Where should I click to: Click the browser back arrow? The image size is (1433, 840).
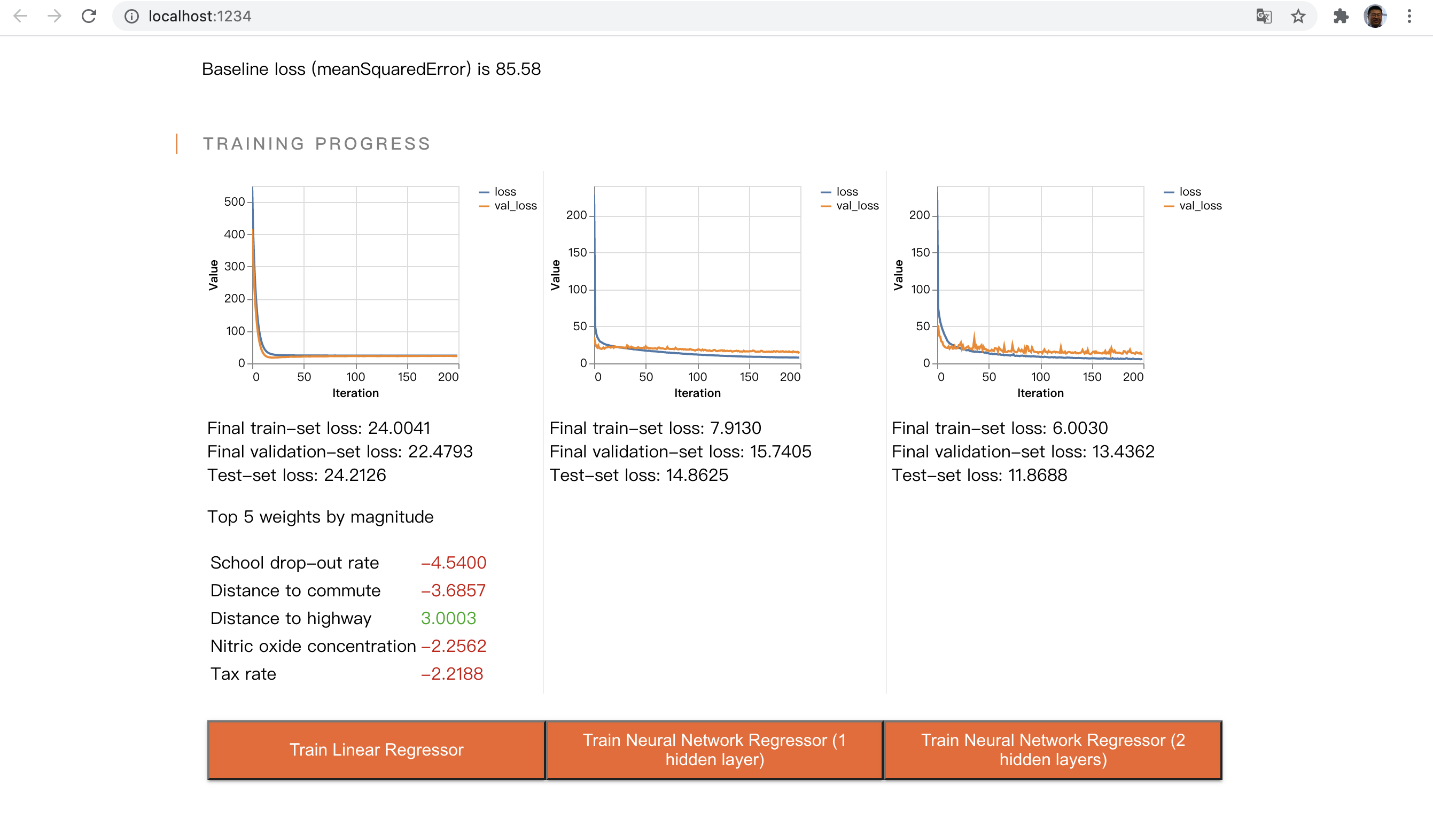pyautogui.click(x=20, y=16)
